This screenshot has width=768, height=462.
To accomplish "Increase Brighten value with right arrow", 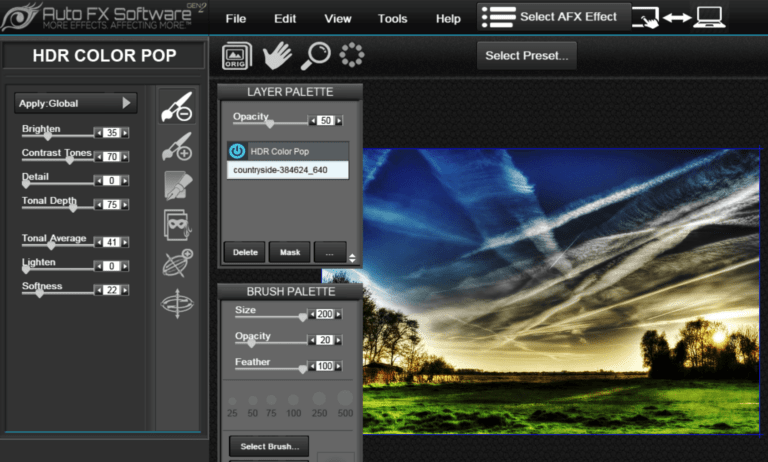I will [125, 133].
